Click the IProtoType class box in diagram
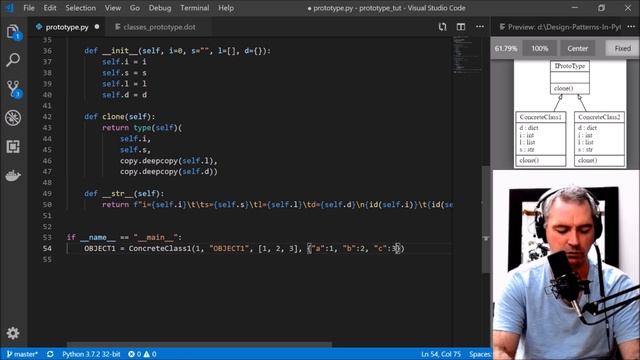Viewport: 640px width, 360px height. point(570,77)
